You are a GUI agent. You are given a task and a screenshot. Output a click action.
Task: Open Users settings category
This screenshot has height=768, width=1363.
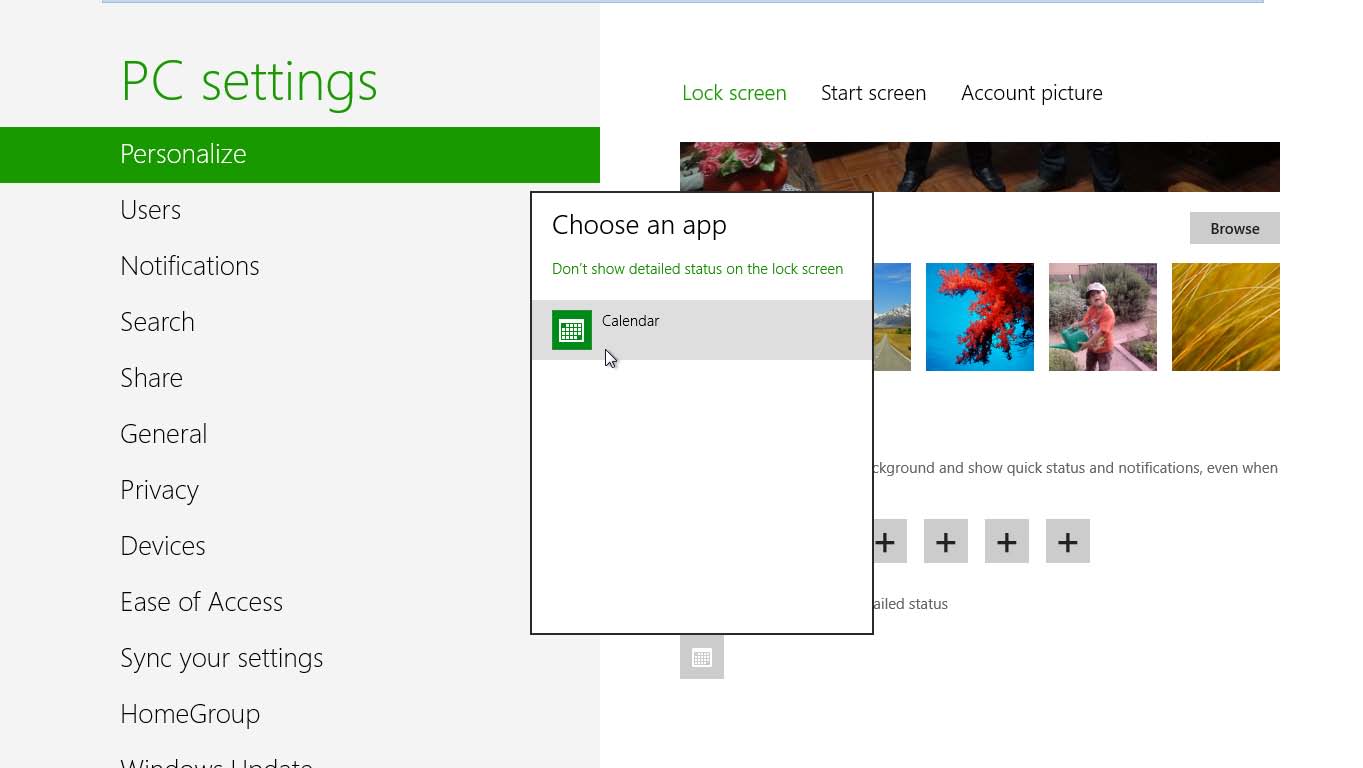point(151,210)
